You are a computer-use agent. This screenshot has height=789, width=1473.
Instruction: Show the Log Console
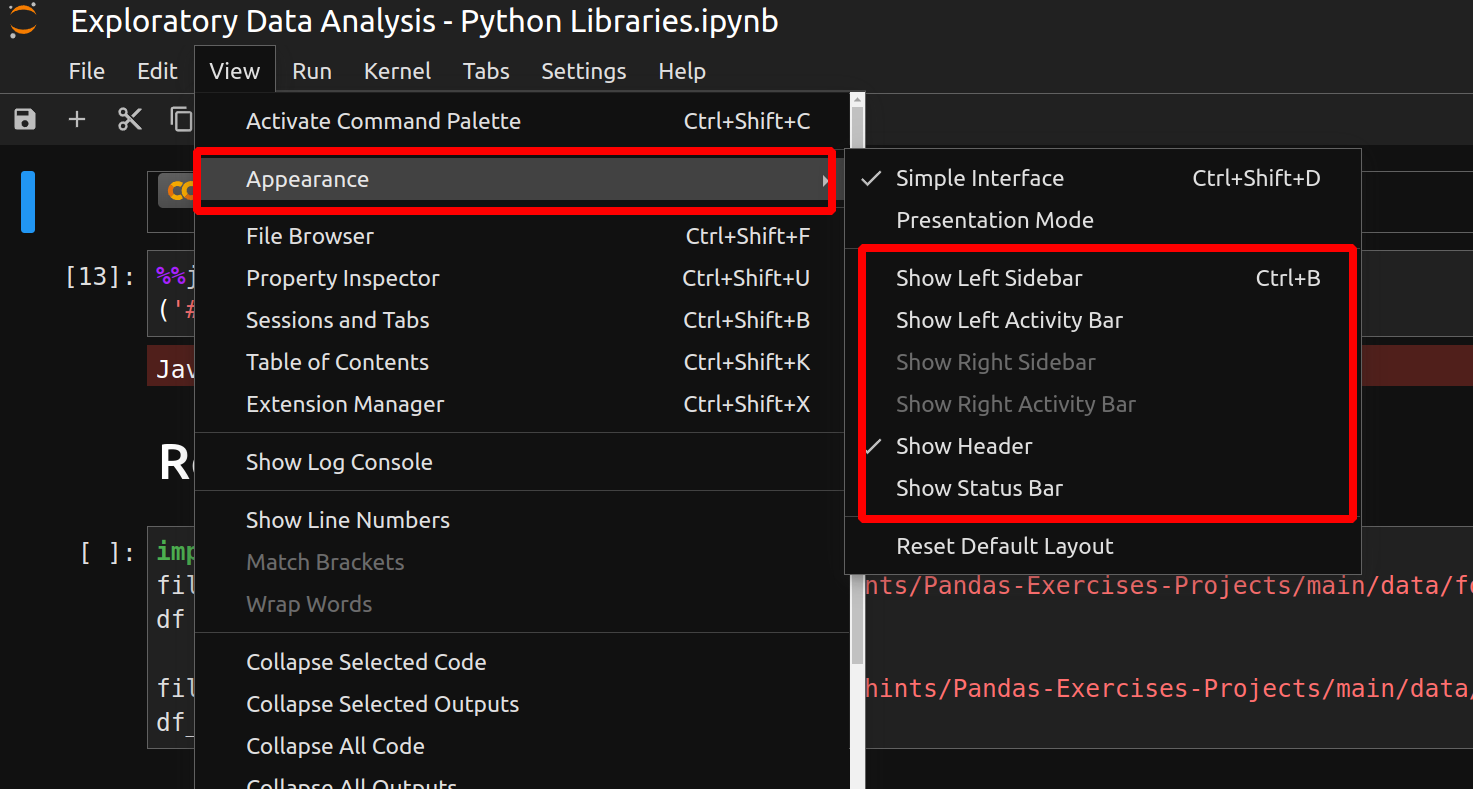coord(339,461)
